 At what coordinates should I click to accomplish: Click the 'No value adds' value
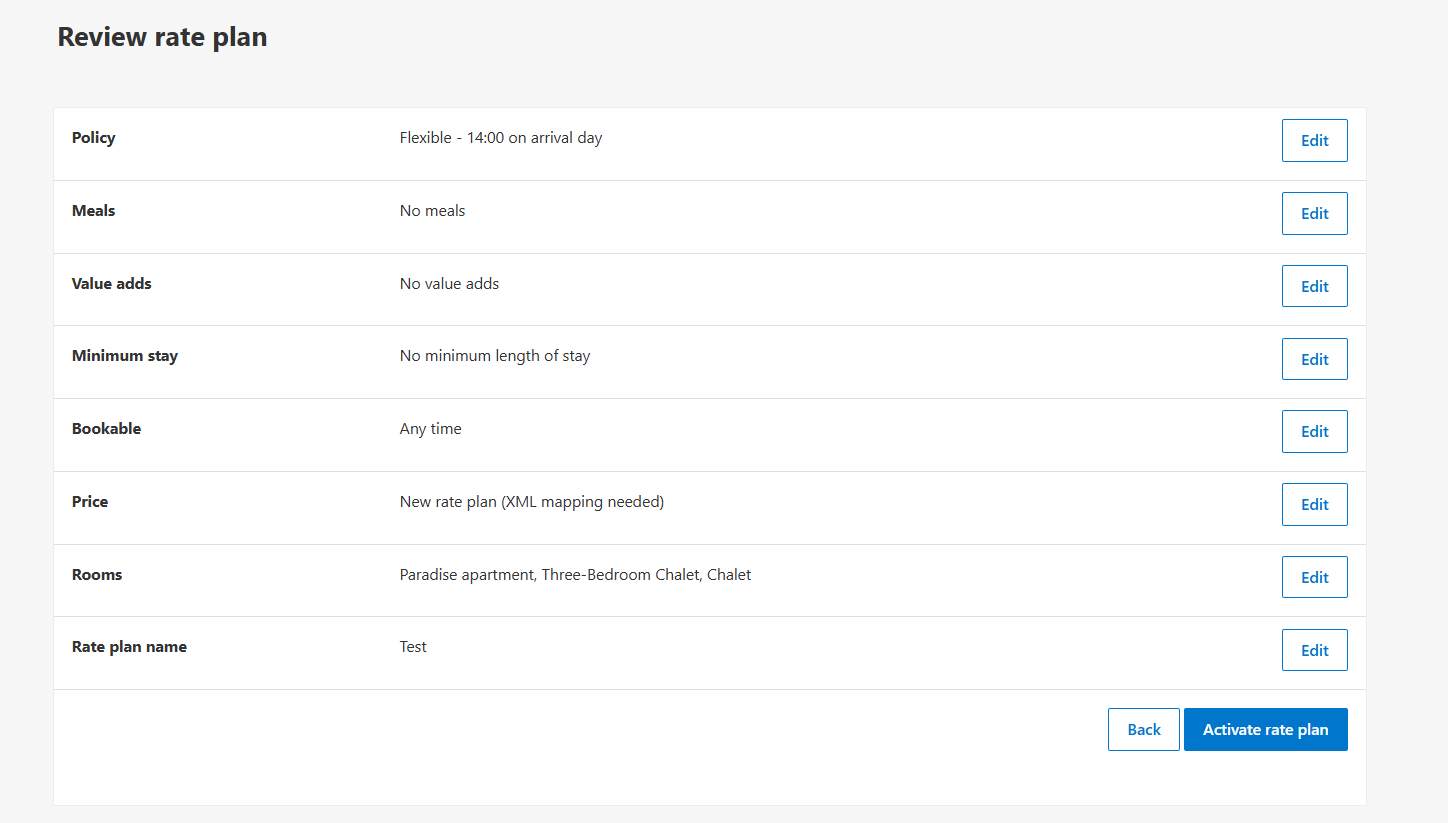(x=449, y=284)
